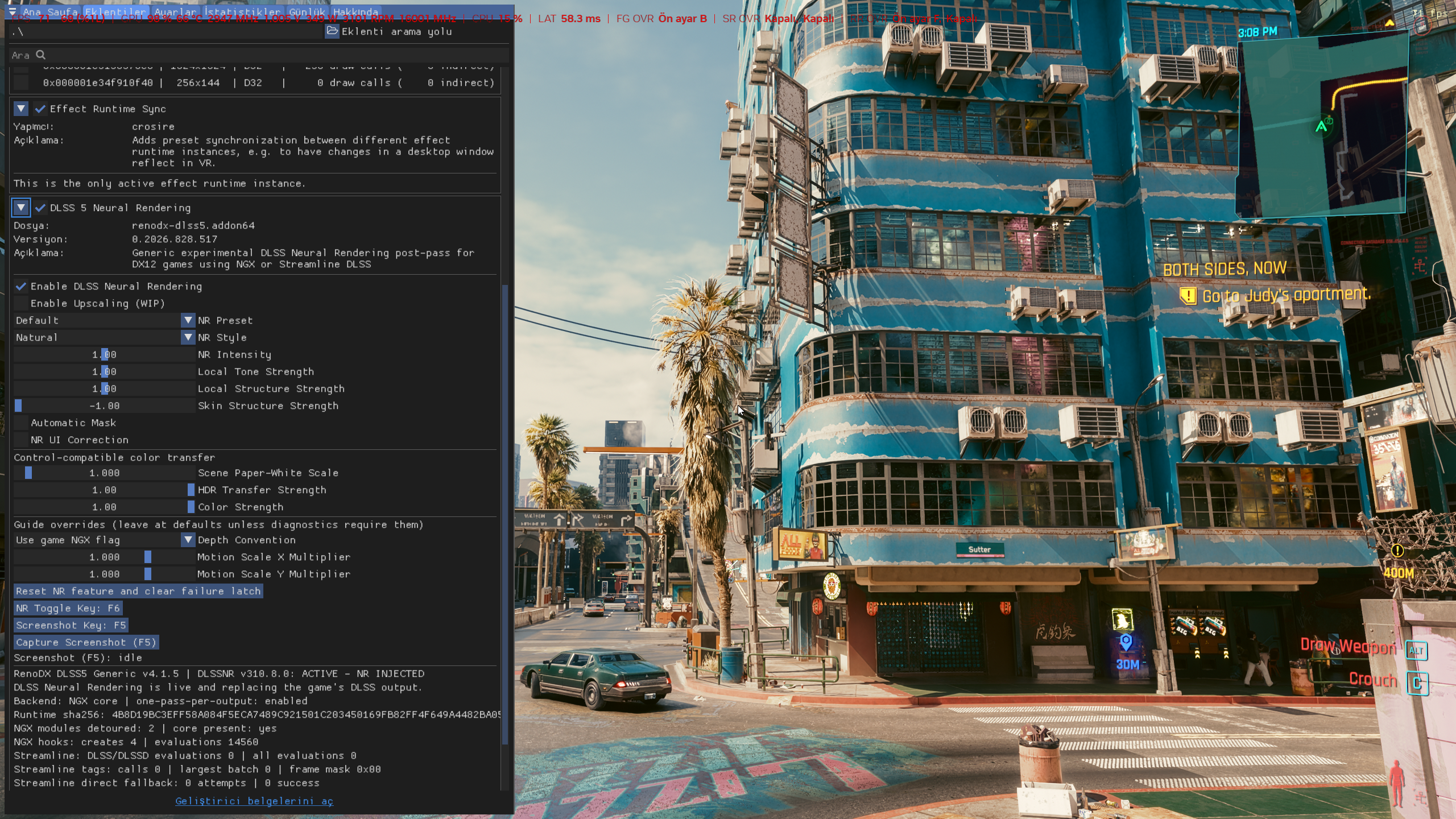Image resolution: width=1456 pixels, height=819 pixels.
Task: Click the author name crosire
Action: tap(153, 126)
